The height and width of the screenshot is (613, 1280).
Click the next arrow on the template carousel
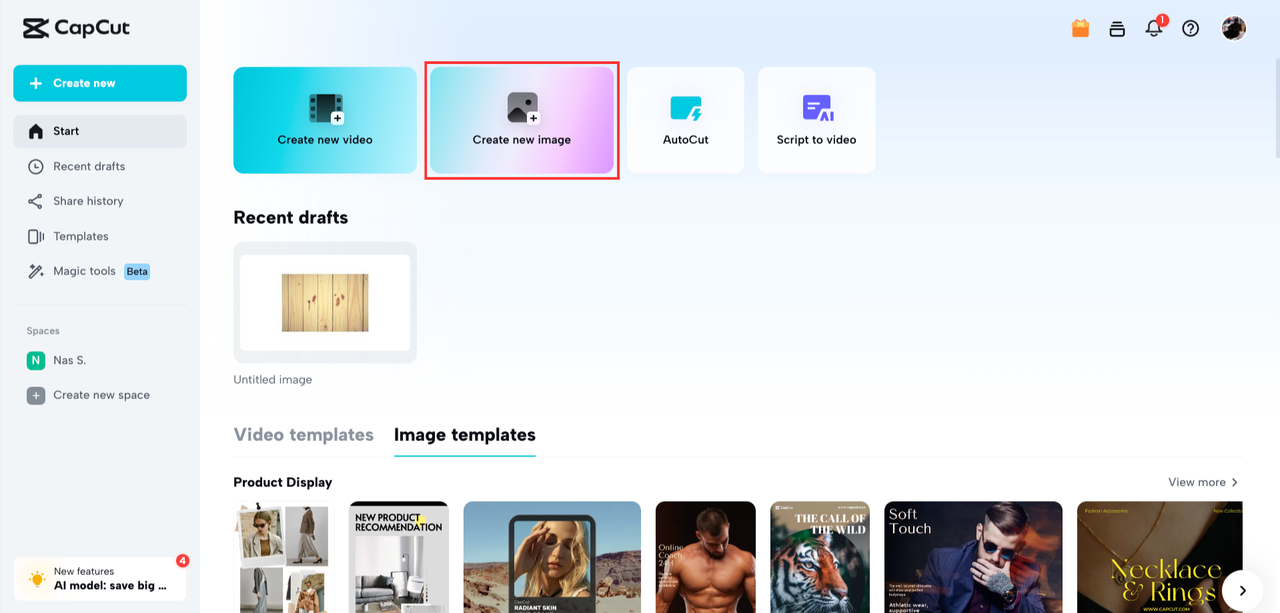coord(1243,590)
